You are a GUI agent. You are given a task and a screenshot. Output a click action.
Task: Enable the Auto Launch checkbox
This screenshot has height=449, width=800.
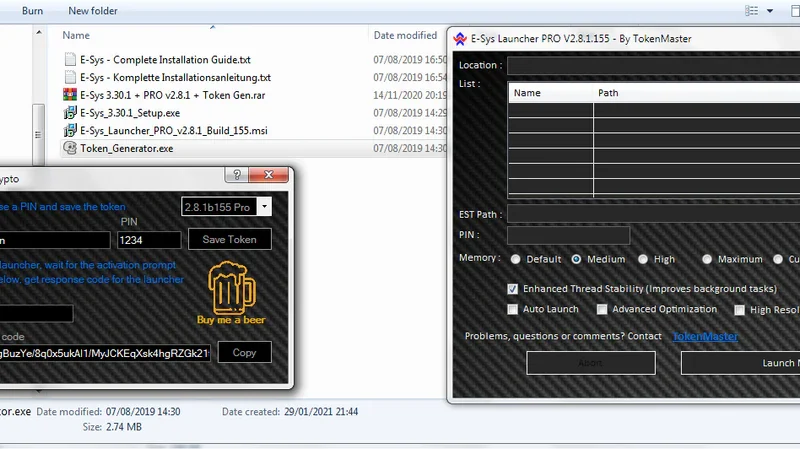click(513, 310)
